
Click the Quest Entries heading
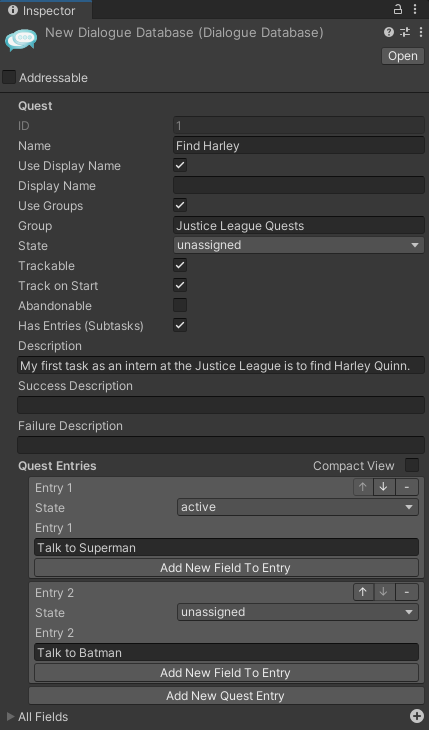57,466
